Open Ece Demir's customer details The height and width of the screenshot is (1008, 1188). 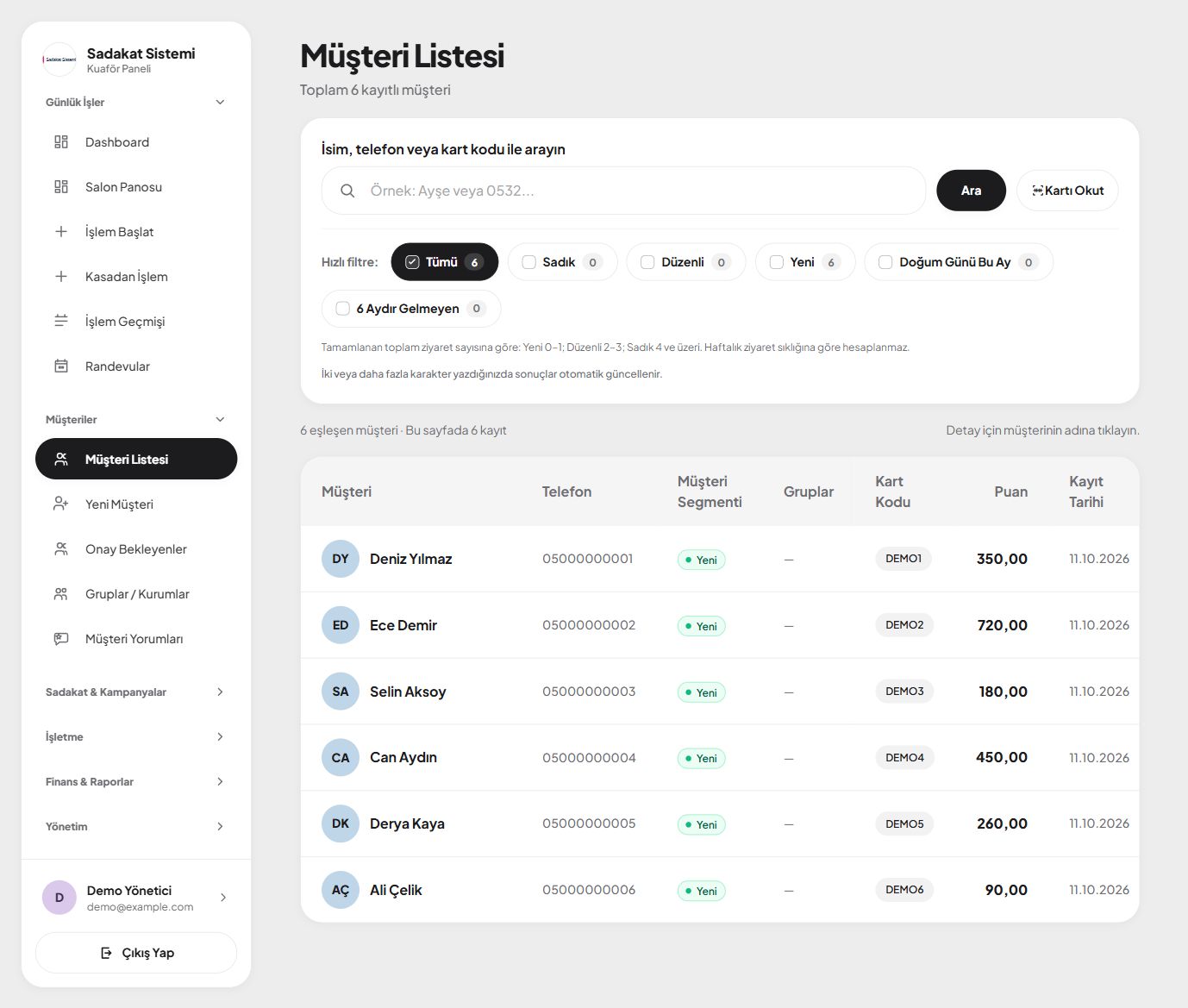(403, 625)
